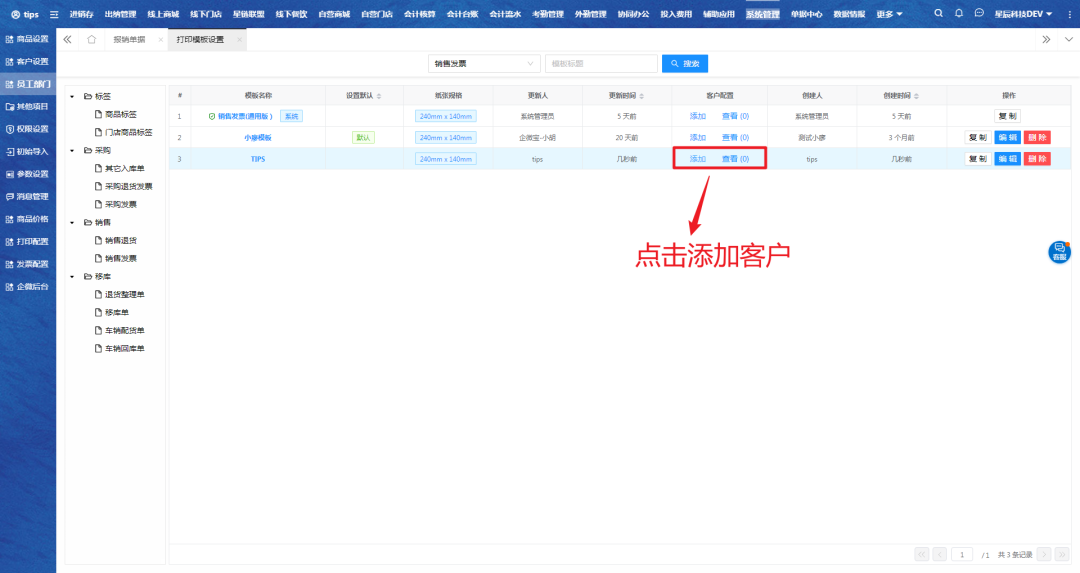Click the blue 搜索 button
Image resolution: width=1080 pixels, height=573 pixels.
point(685,64)
